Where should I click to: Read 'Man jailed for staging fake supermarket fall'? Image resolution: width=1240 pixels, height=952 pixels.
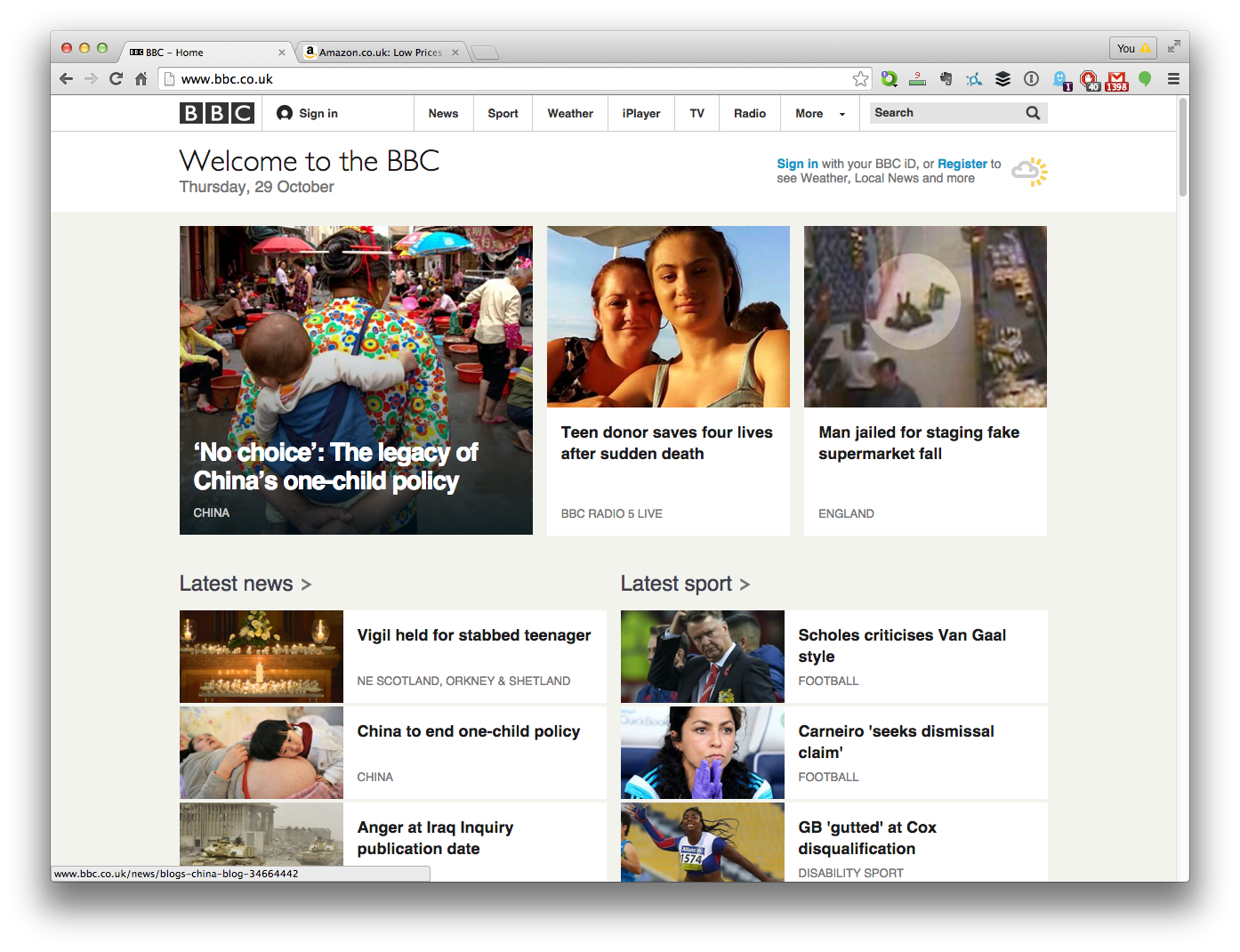(x=919, y=443)
